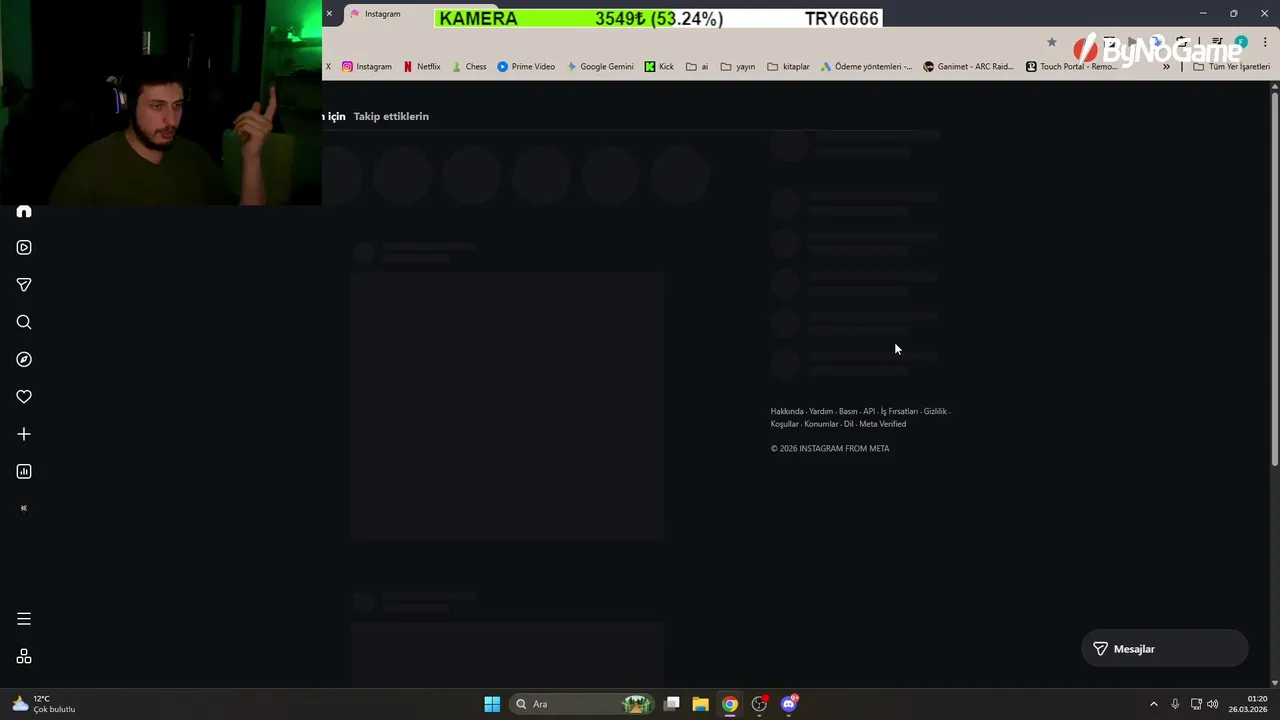This screenshot has height=720, width=1280.
Task: Open File Explorer from the taskbar
Action: tap(700, 704)
